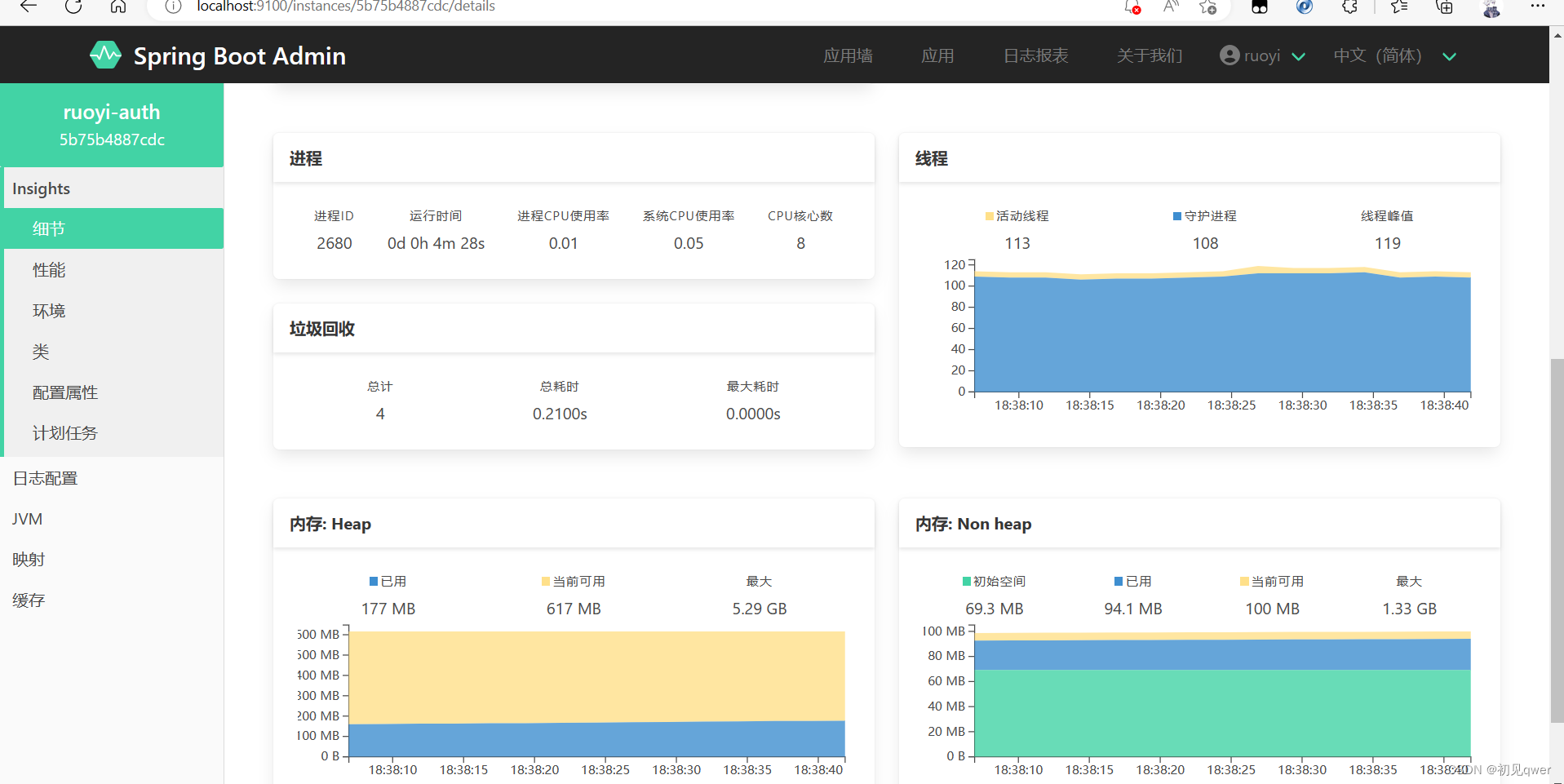Open the 应用墙 menu item

848,55
